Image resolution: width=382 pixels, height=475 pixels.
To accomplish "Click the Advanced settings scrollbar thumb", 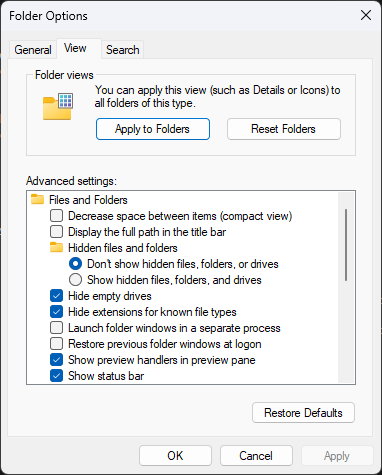I will [346, 245].
